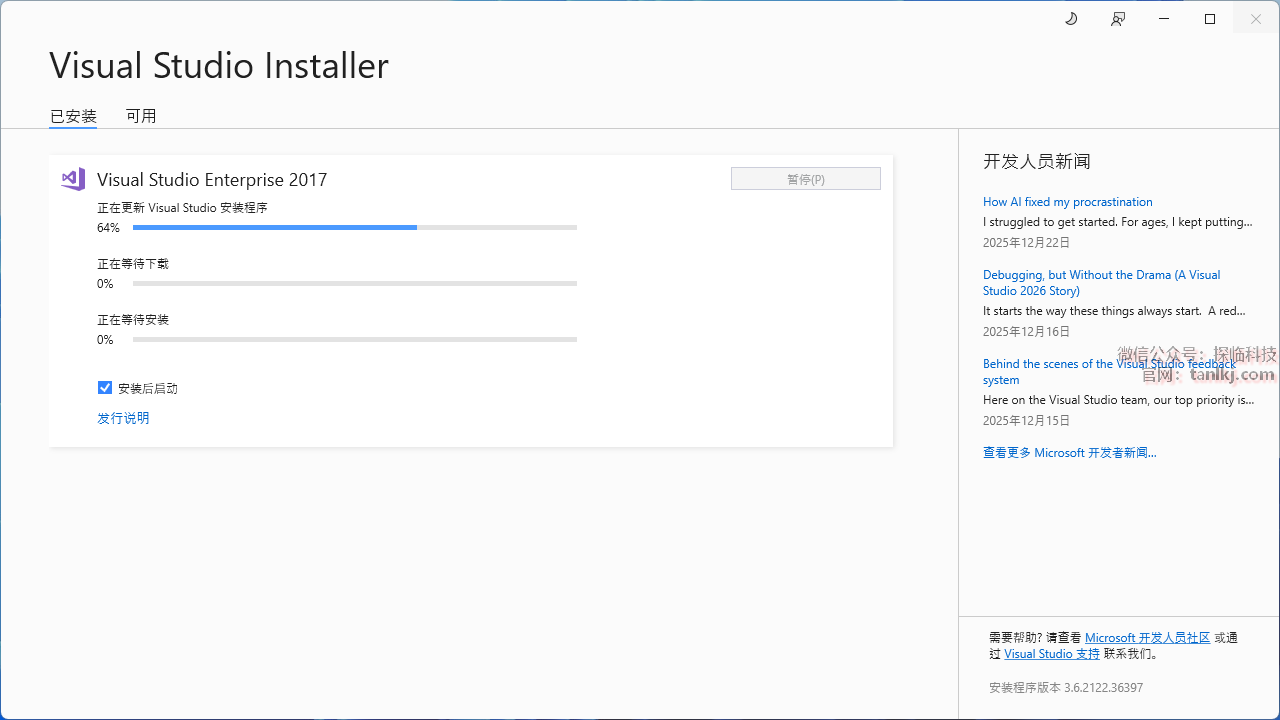This screenshot has width=1280, height=720.
Task: Minimize the Visual Studio Installer window
Action: point(1164,19)
